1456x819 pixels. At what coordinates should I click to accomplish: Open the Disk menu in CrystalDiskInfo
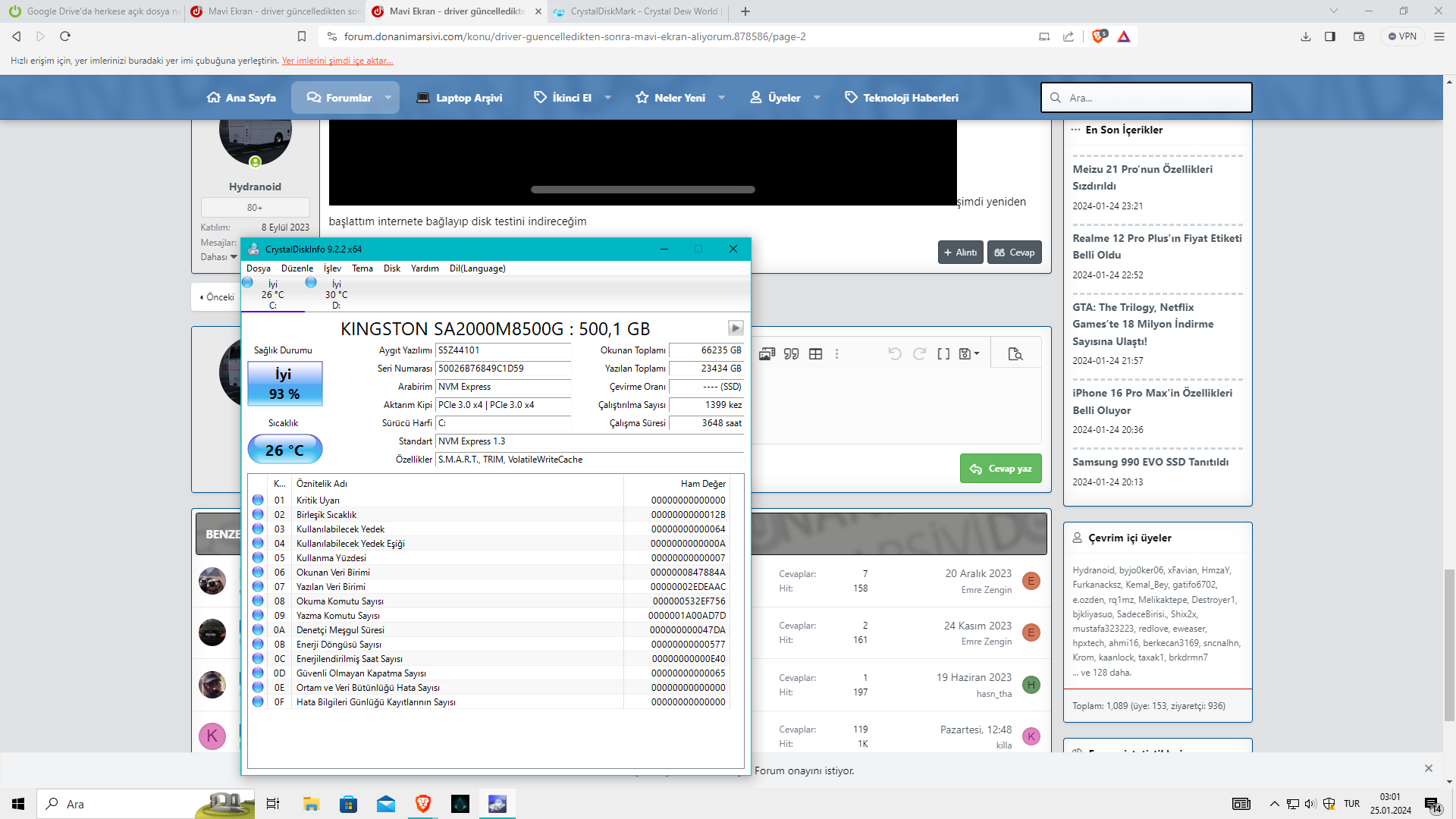(x=391, y=268)
